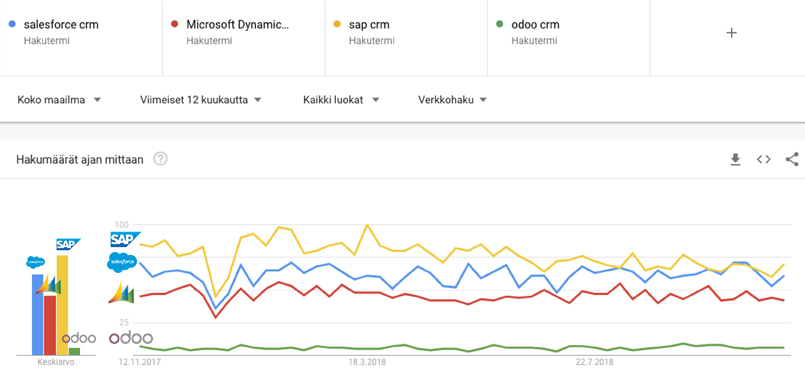
Task: Click the plus icon to add comparison term
Action: pyautogui.click(x=732, y=33)
